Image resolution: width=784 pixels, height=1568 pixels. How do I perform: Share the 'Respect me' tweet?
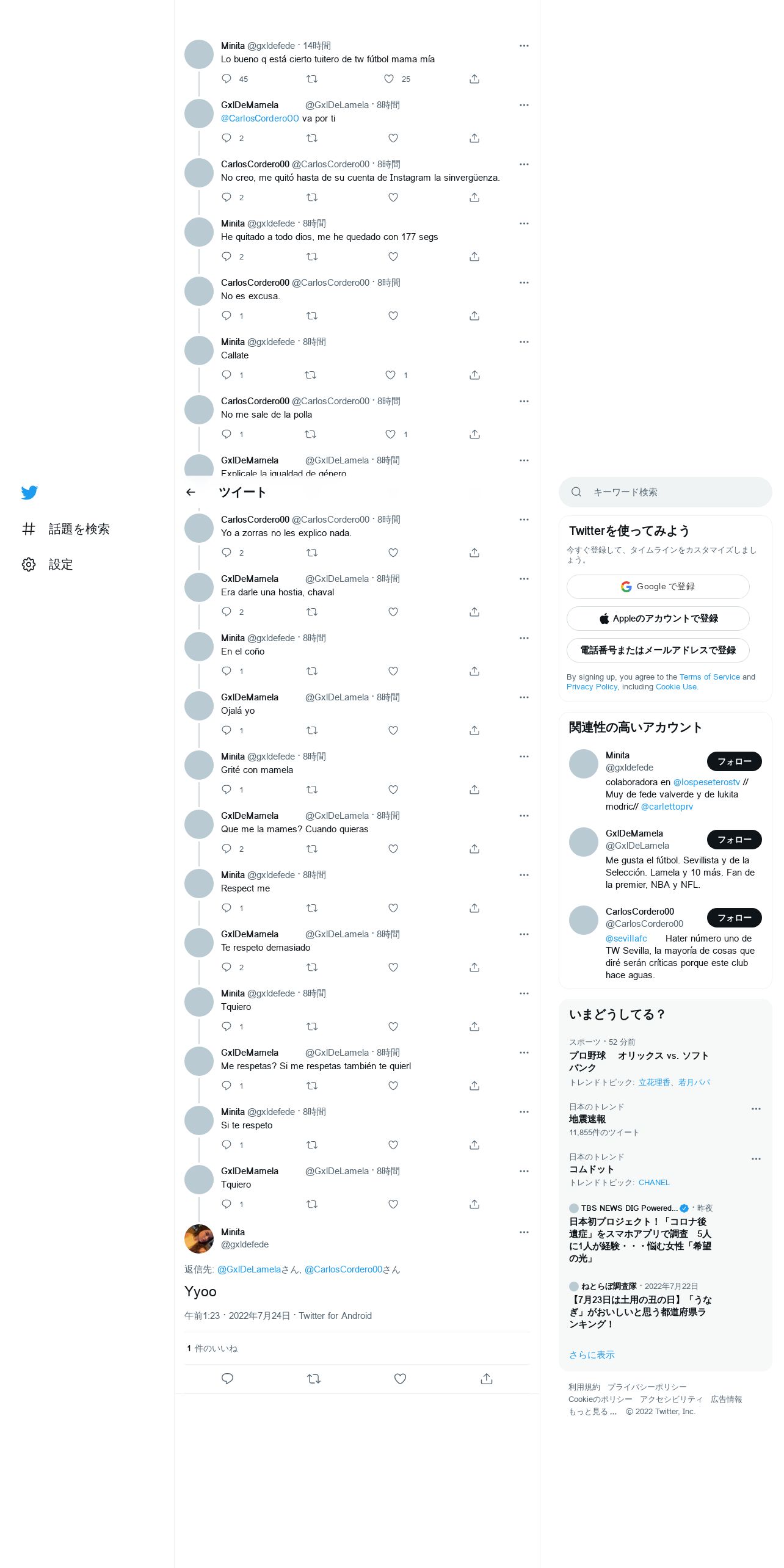pyautogui.click(x=474, y=908)
